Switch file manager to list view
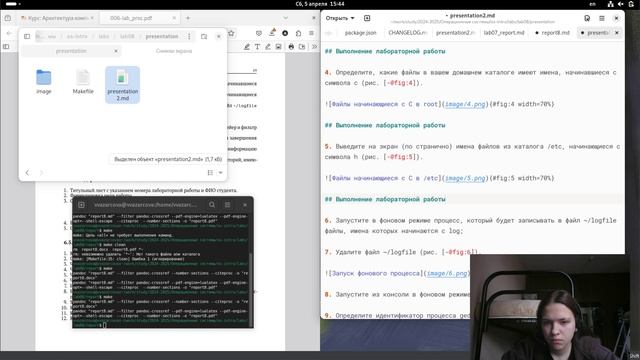Screen dimensions: 640x360 tap(210, 173)
